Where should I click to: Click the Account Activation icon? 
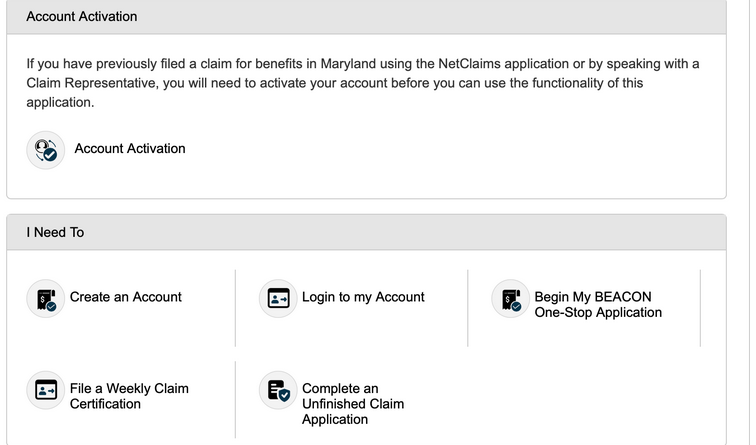45,150
